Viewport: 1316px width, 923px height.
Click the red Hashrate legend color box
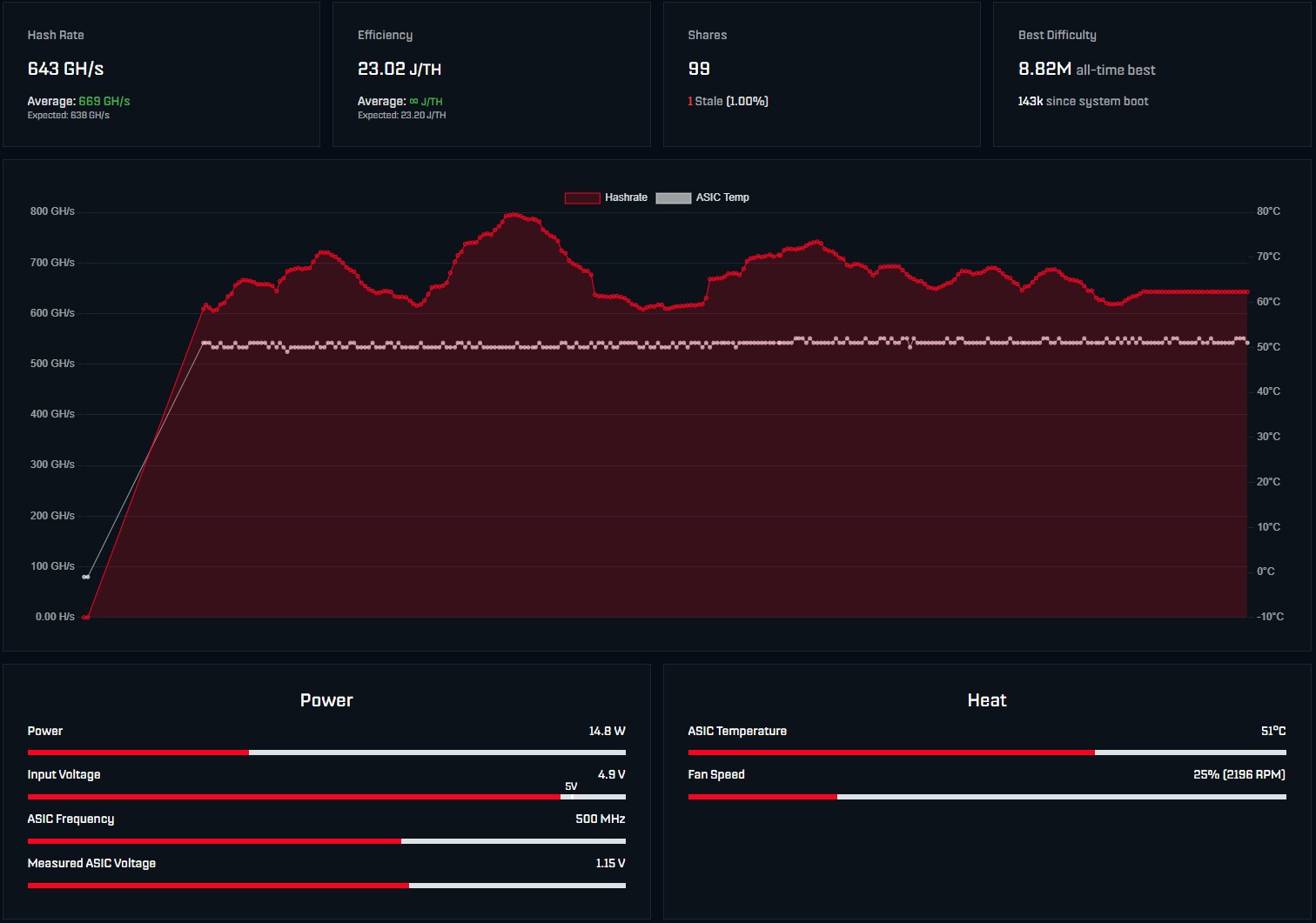pyautogui.click(x=582, y=198)
